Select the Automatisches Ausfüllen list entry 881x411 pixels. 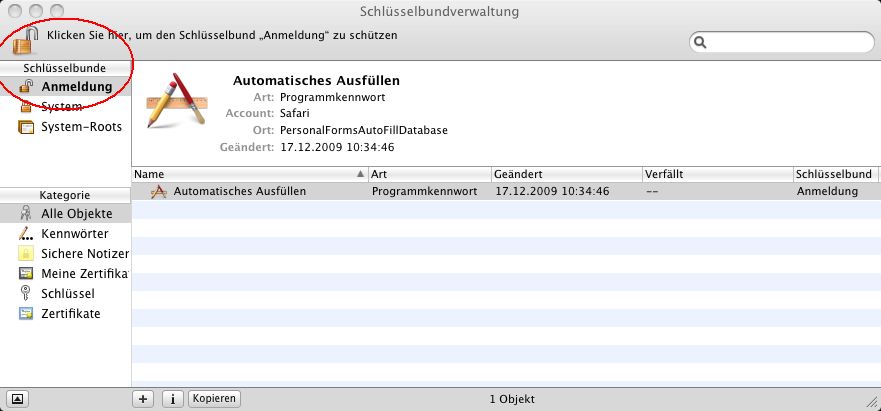(x=240, y=191)
